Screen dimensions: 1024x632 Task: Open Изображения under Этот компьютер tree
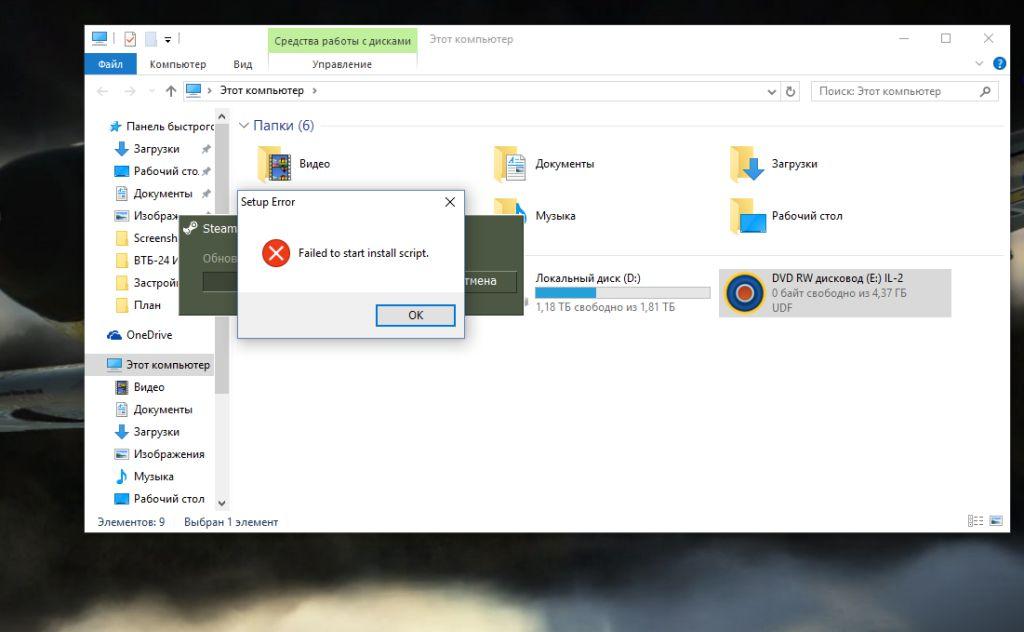[160, 454]
